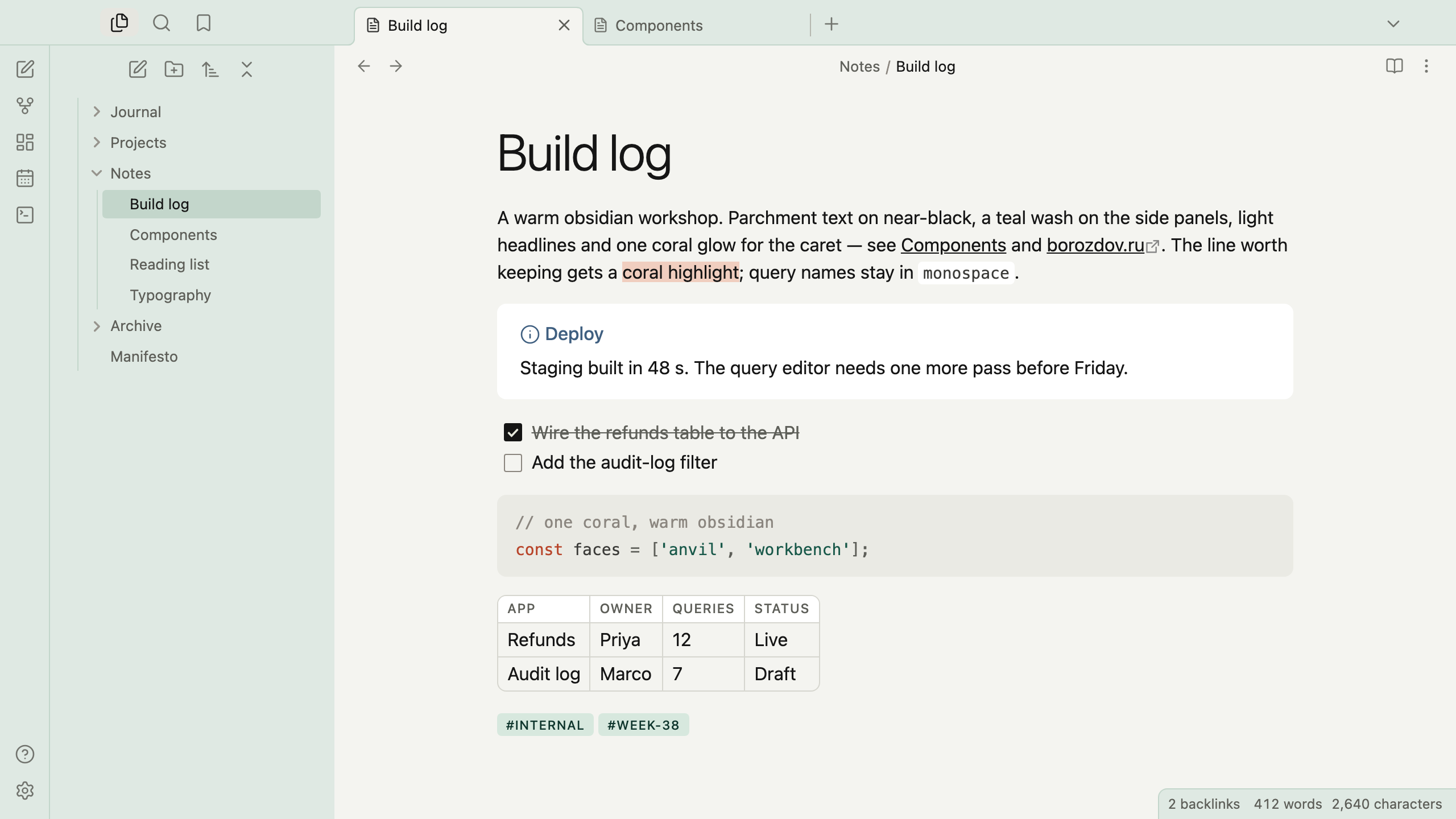
Task: Click the #INTERNAL tag
Action: (545, 725)
